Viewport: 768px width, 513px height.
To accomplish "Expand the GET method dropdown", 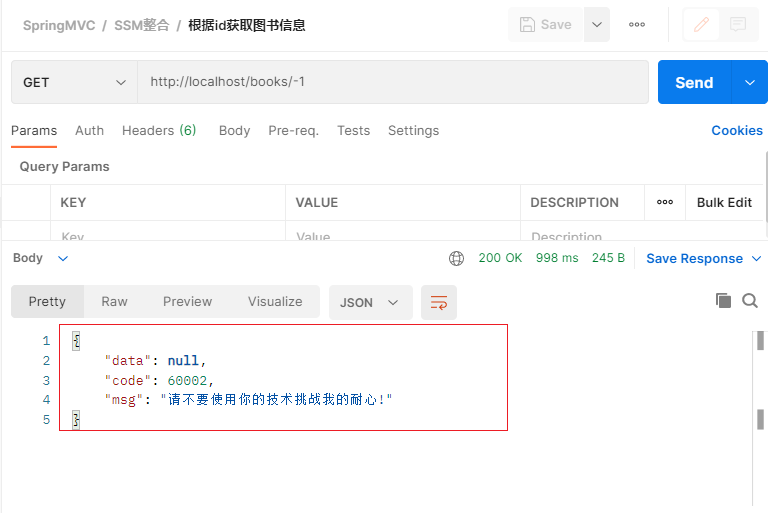I will [75, 82].
